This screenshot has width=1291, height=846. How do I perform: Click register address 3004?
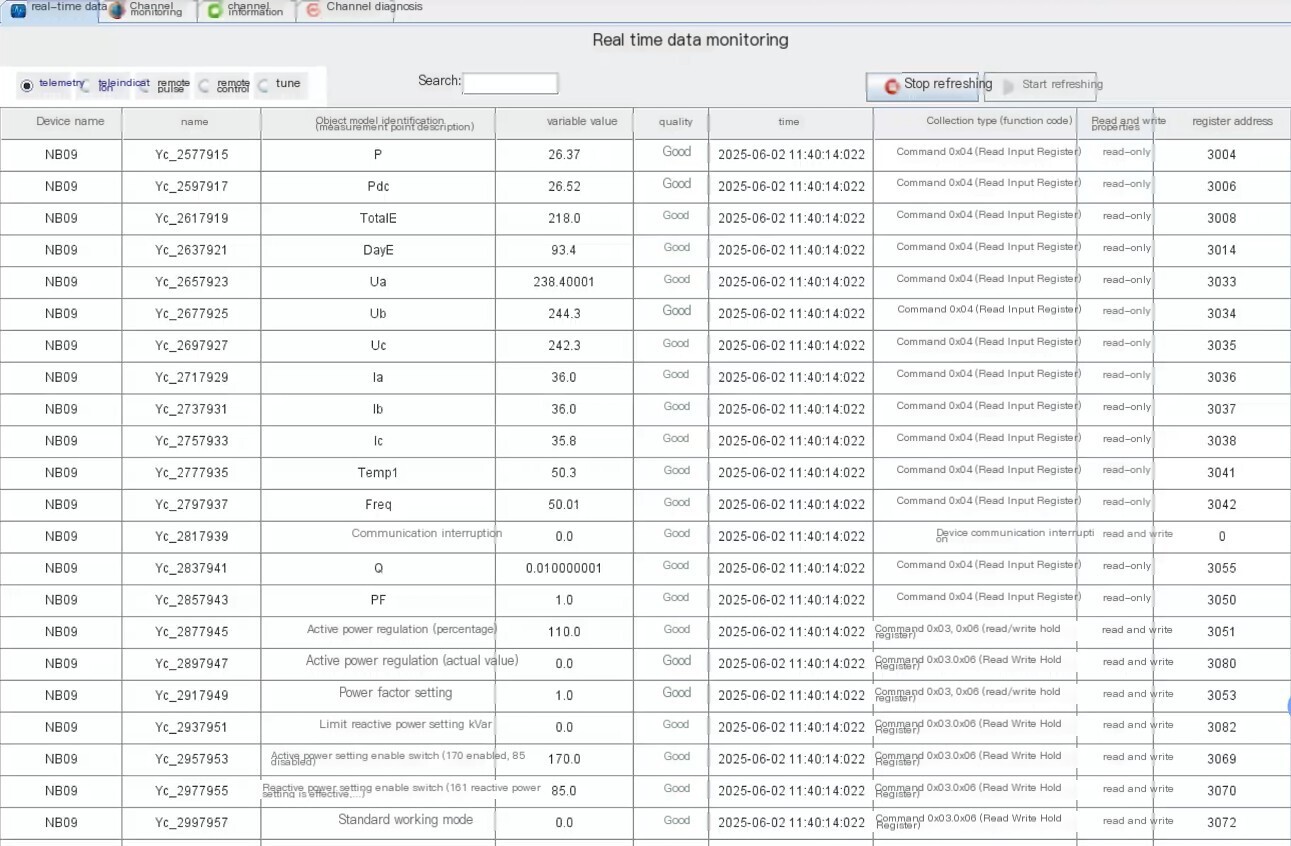[x=1222, y=155]
